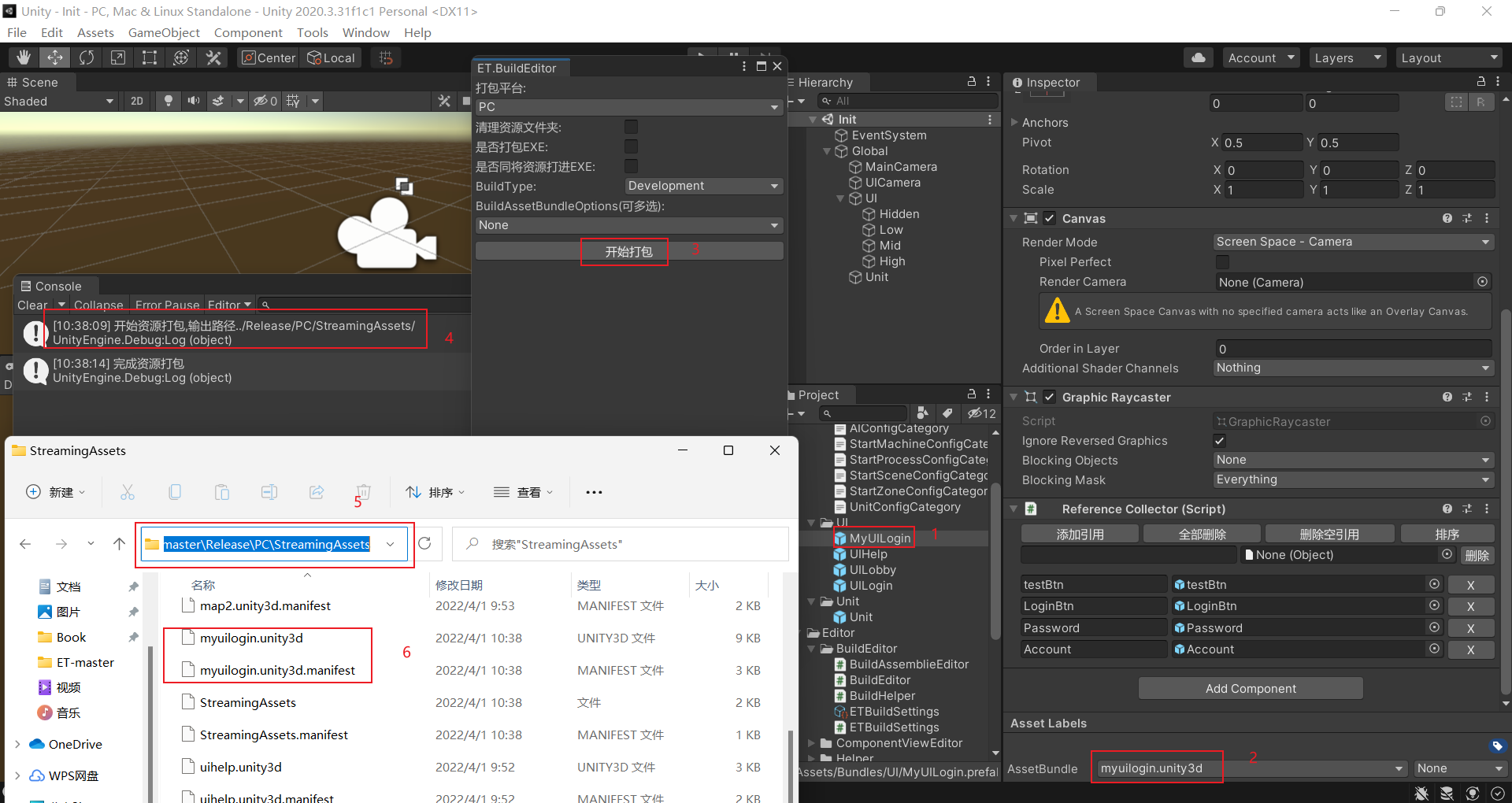The height and width of the screenshot is (803, 1512).
Task: Open the Unity cloud services icon
Action: 1197,57
